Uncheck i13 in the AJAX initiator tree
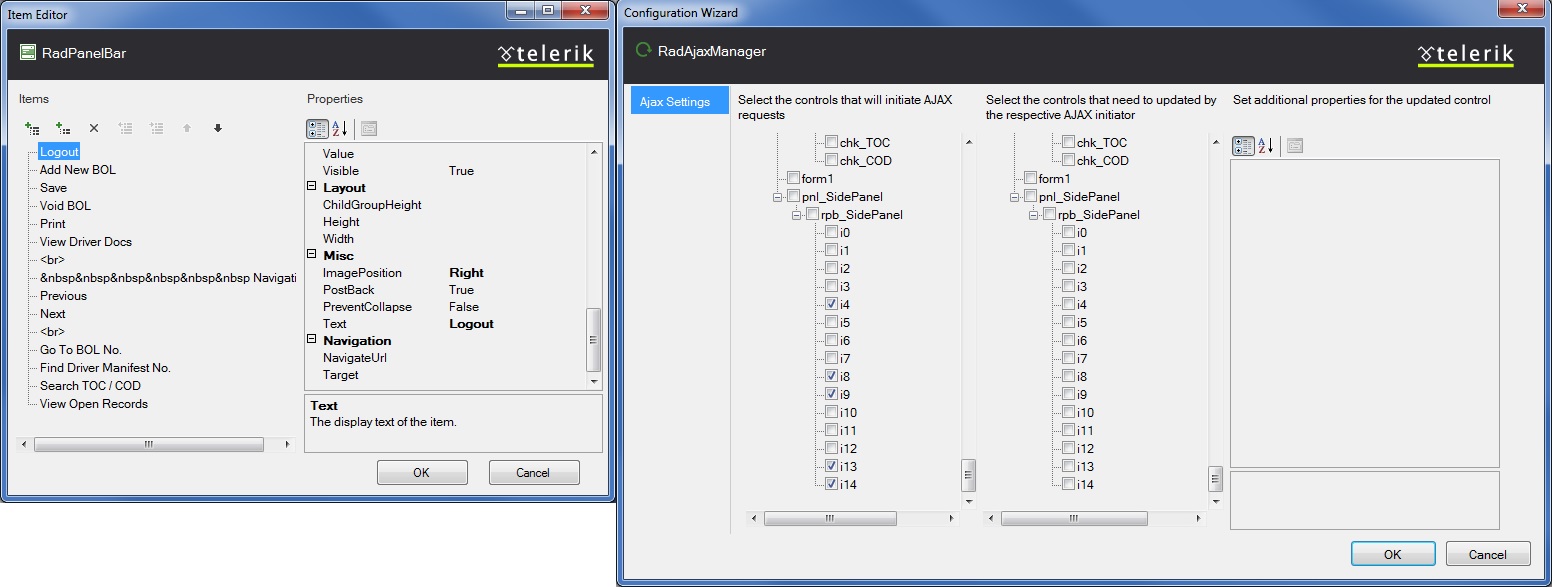 832,466
